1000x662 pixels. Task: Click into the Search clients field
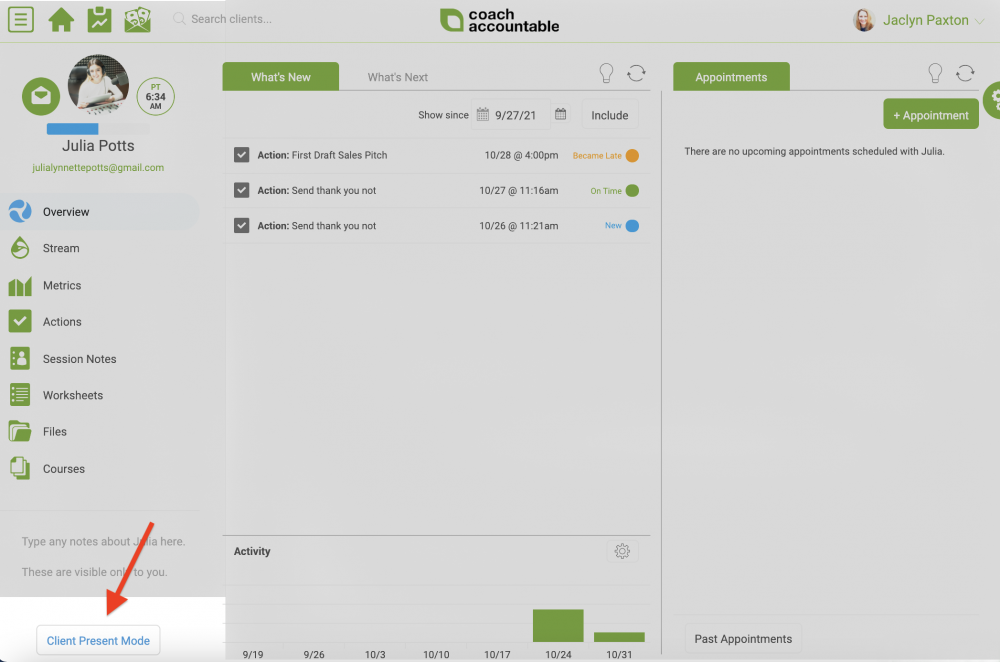(231, 19)
